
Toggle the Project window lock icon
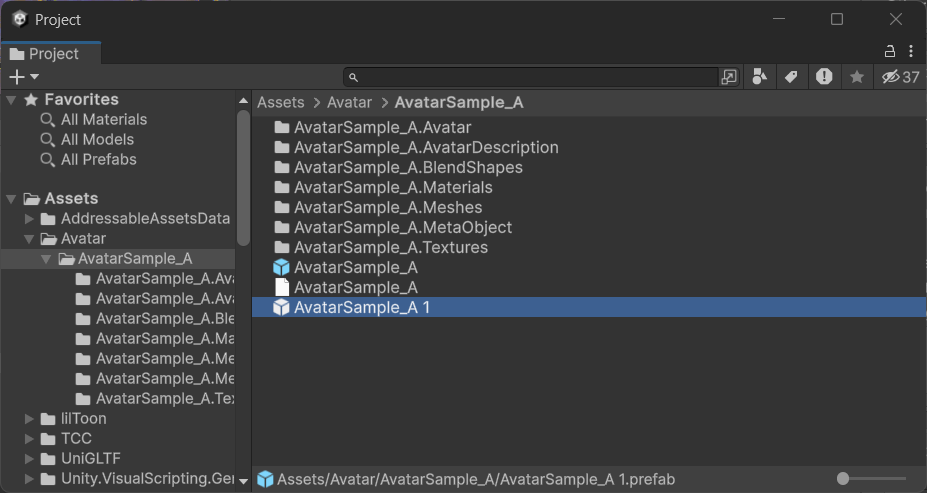(890, 51)
